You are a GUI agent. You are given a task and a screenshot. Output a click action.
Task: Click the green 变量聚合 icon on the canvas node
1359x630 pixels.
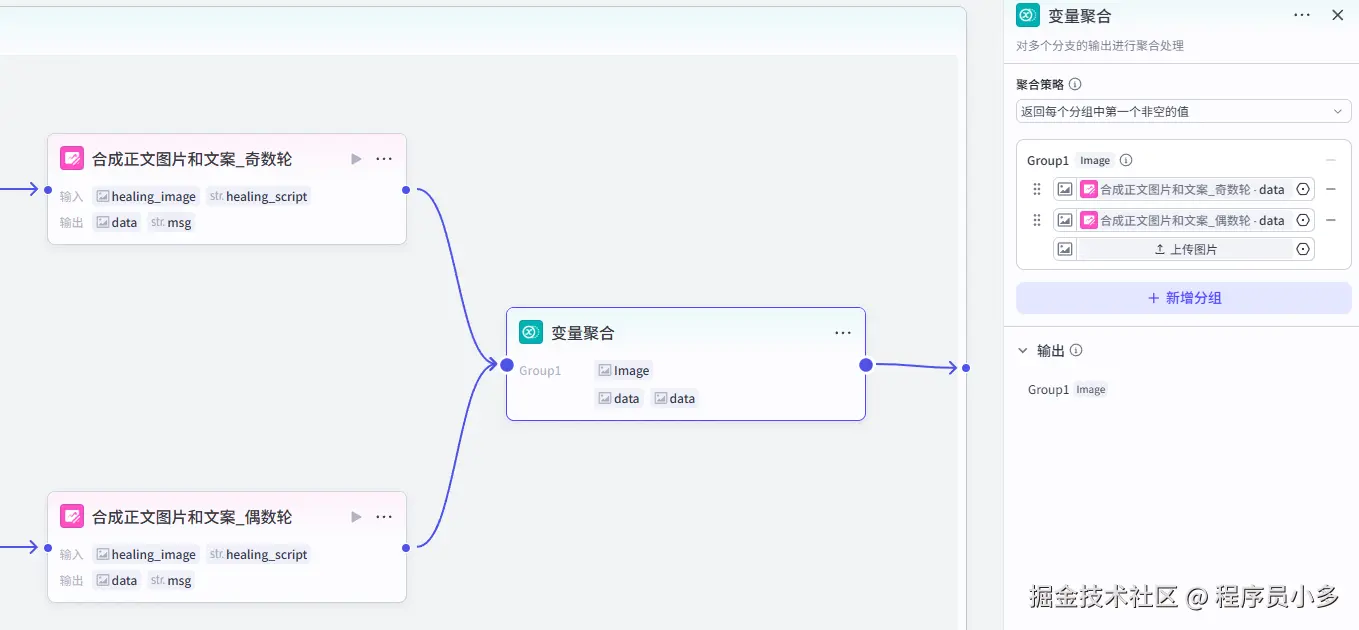pos(530,331)
